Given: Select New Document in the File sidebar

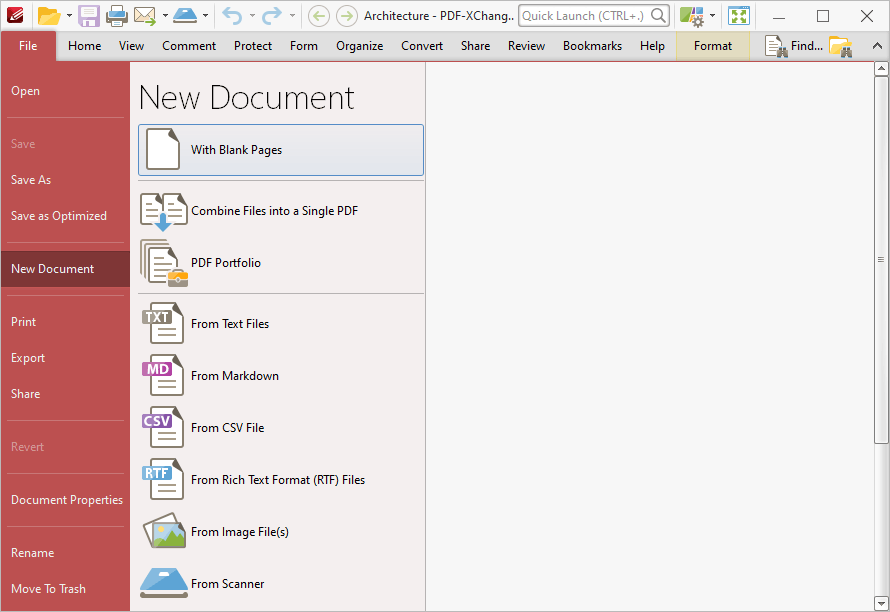Looking at the screenshot, I should pyautogui.click(x=65, y=269).
